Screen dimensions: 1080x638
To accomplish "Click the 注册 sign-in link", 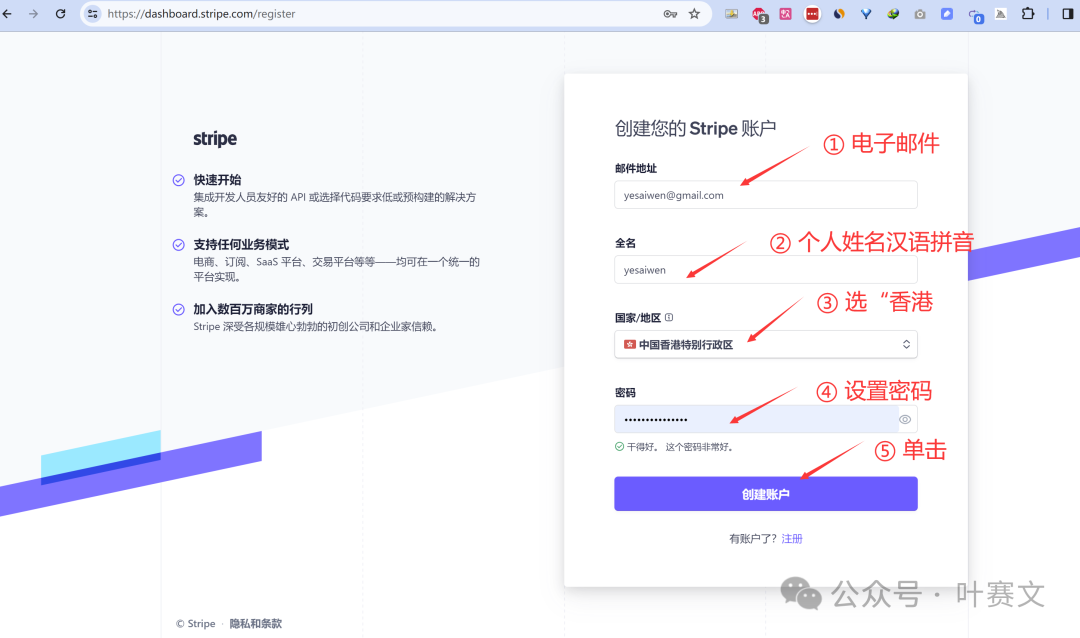I will (x=792, y=539).
